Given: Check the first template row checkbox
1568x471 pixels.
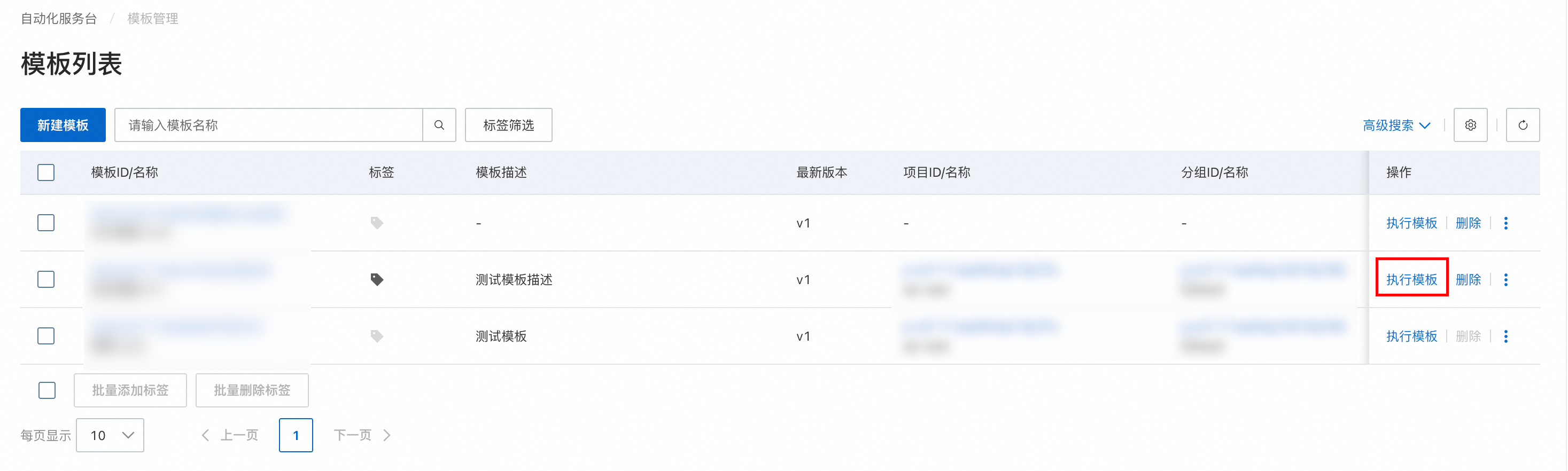Looking at the screenshot, I should point(46,223).
